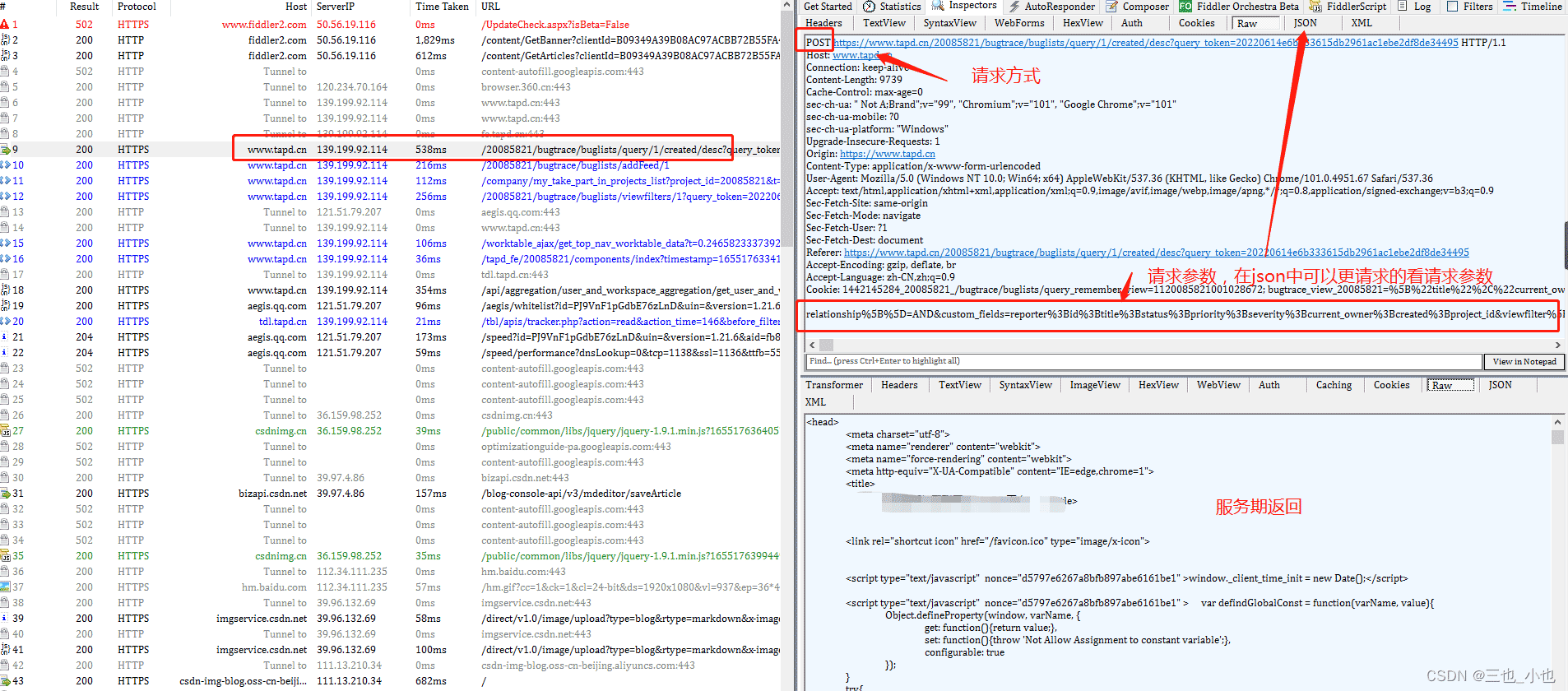Sort sessions by Time Taken column header
Viewport: 1568px width, 691px height.
tap(442, 7)
